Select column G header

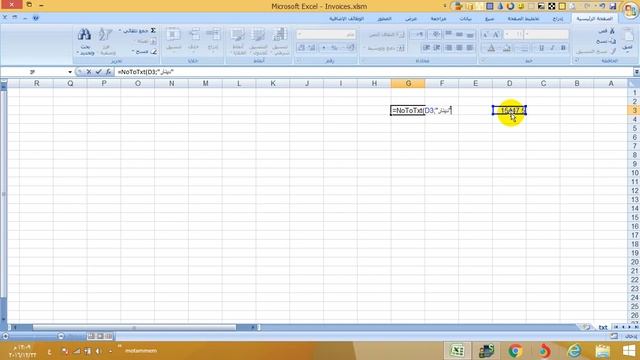point(408,83)
